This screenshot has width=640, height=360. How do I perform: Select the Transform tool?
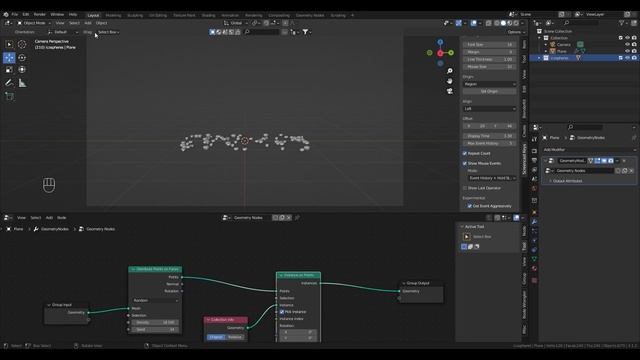click(x=22, y=70)
